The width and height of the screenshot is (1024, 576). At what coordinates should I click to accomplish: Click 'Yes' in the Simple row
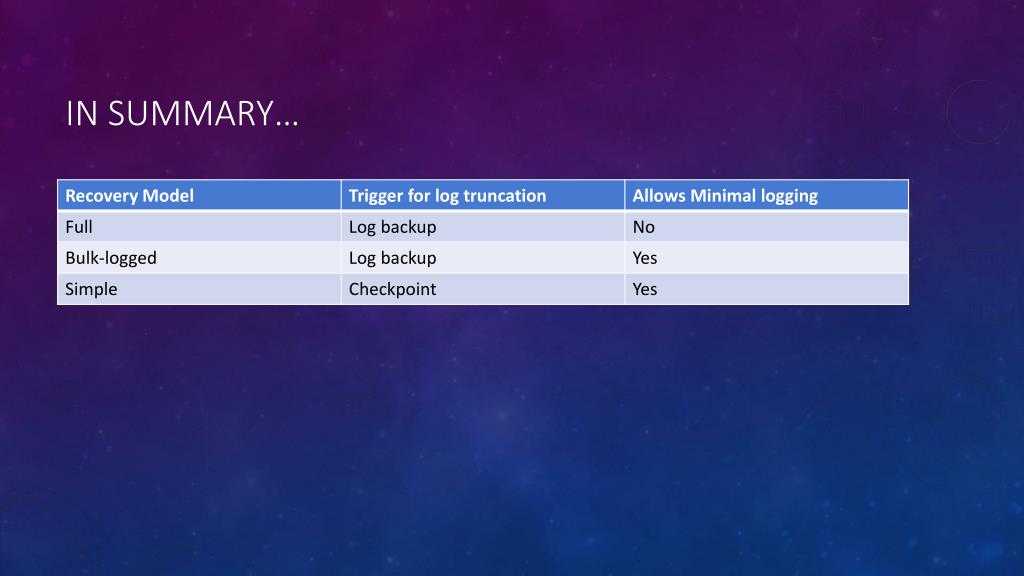click(x=767, y=289)
